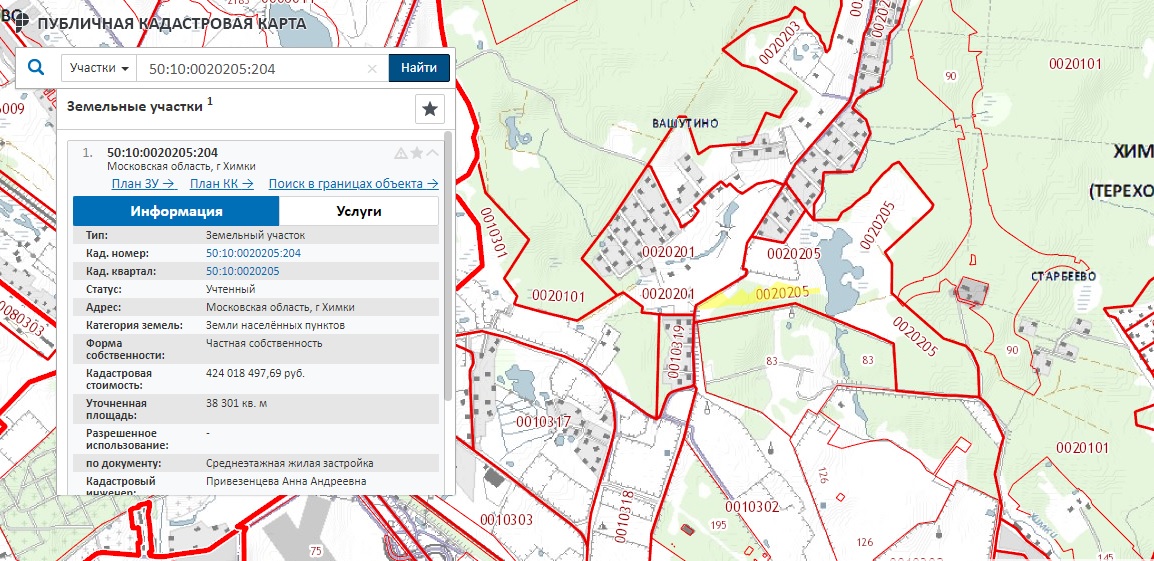Screen dimensions: 1154x561
Task: Open the Участки search type dropdown
Action: tap(98, 68)
